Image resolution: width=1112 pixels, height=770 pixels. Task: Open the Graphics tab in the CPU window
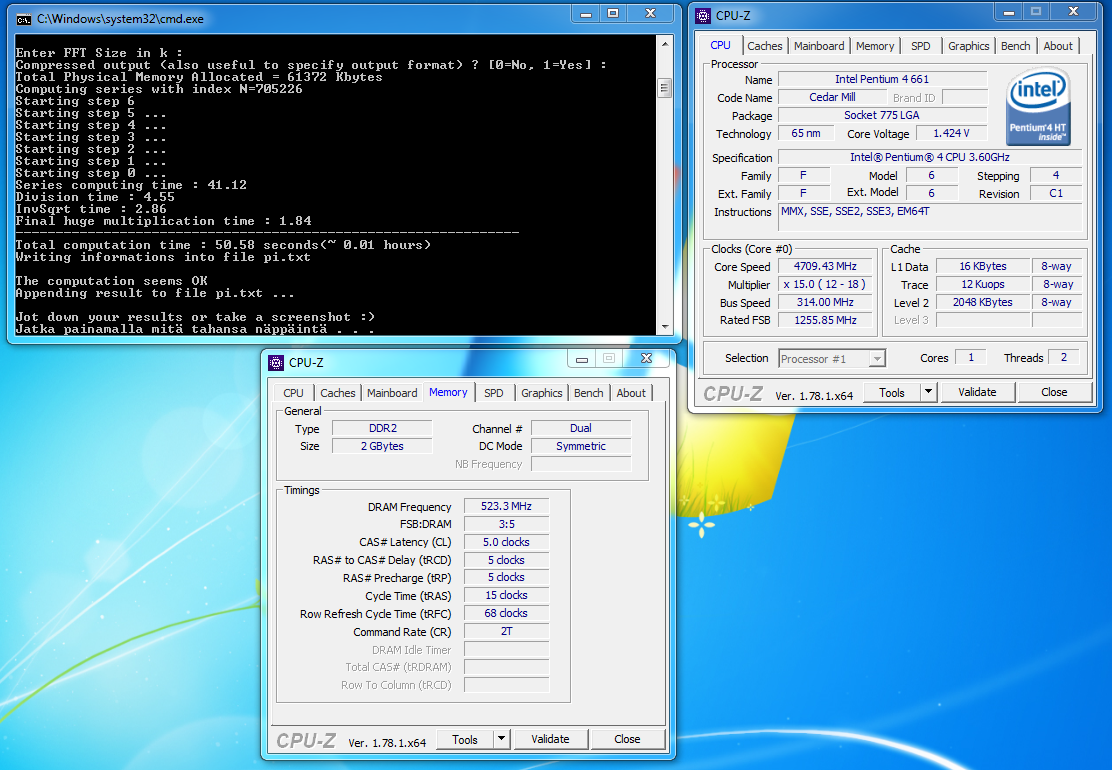click(968, 46)
